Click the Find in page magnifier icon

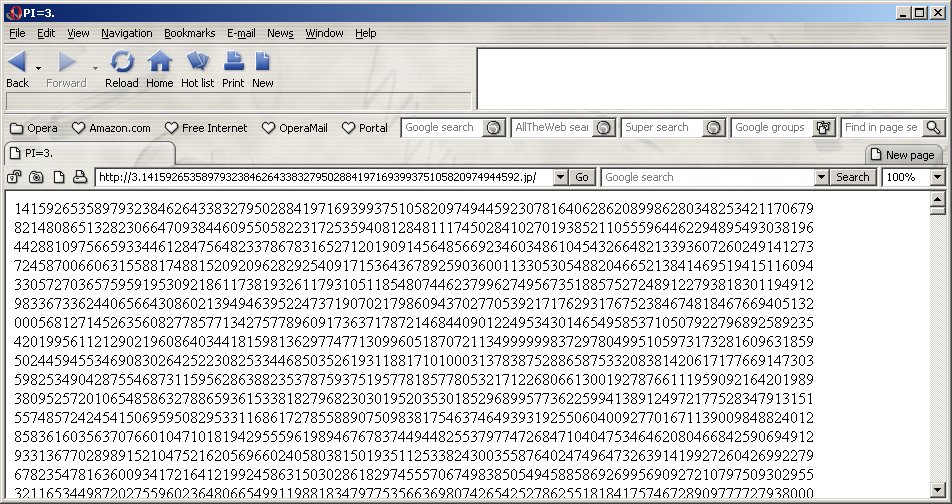[934, 128]
